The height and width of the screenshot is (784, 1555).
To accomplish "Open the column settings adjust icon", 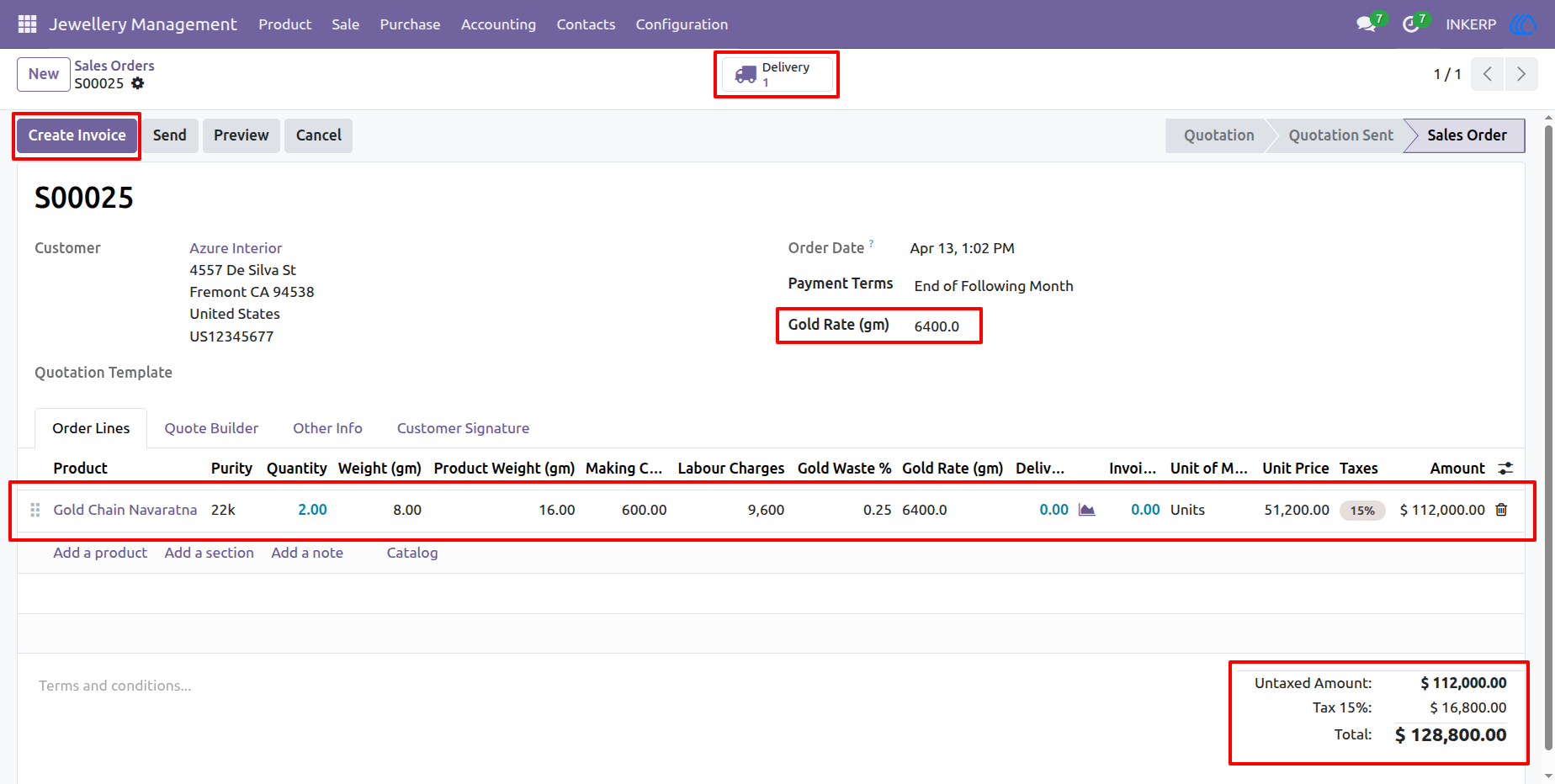I will [x=1505, y=469].
